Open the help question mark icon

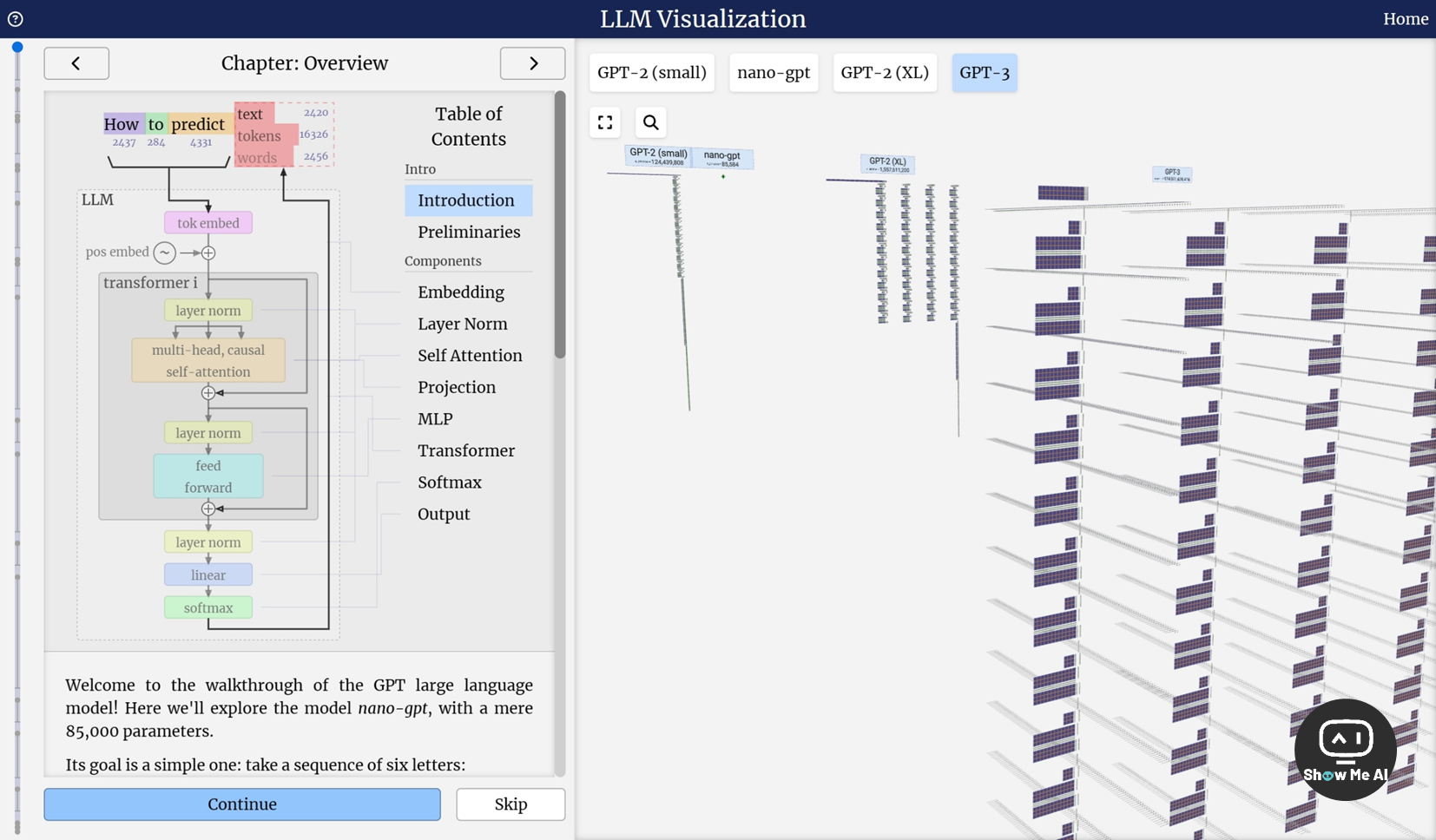(16, 19)
